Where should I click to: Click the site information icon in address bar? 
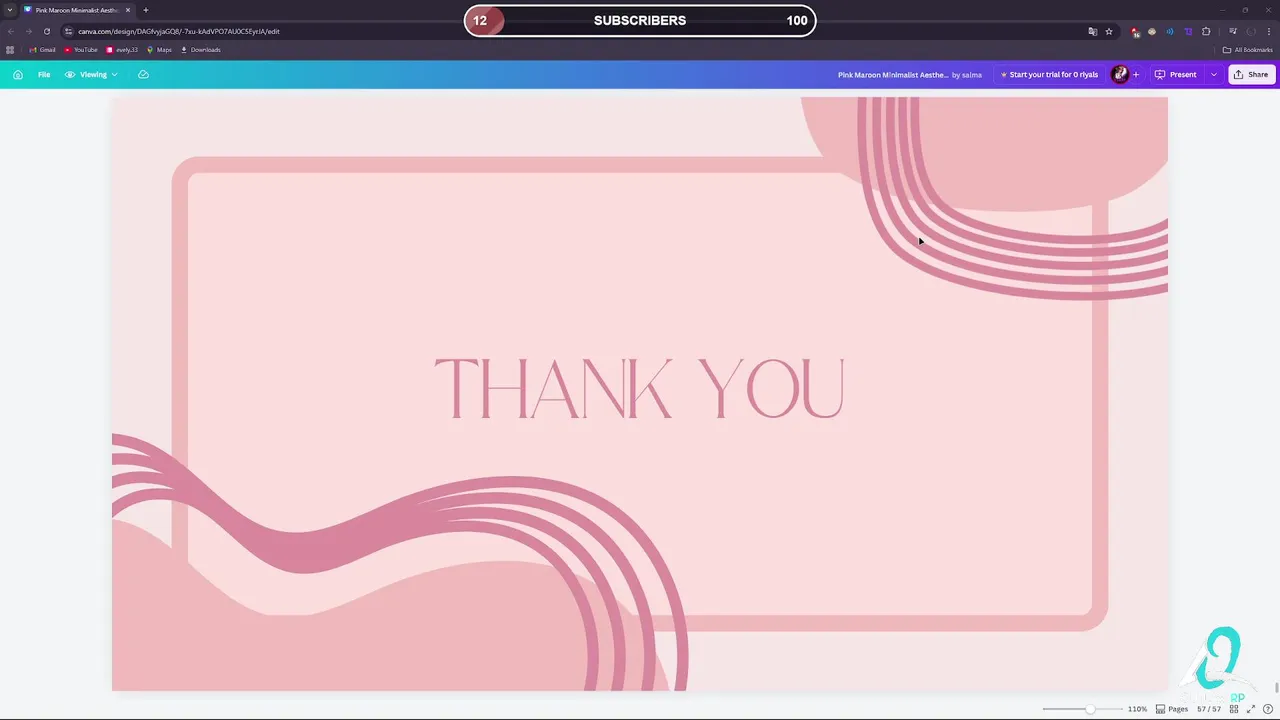pyautogui.click(x=69, y=31)
